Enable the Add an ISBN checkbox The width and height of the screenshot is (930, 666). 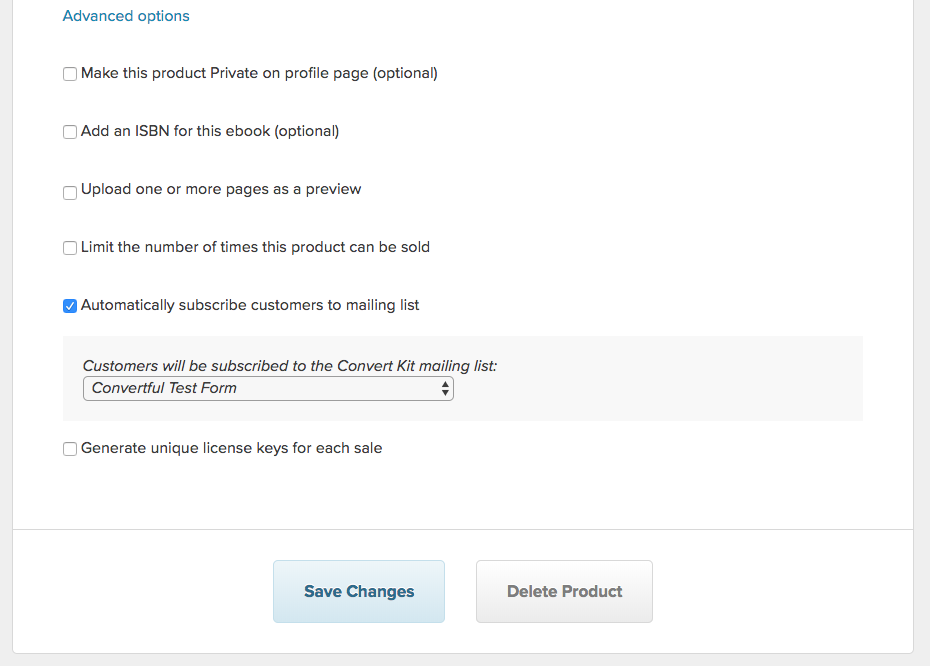point(70,132)
